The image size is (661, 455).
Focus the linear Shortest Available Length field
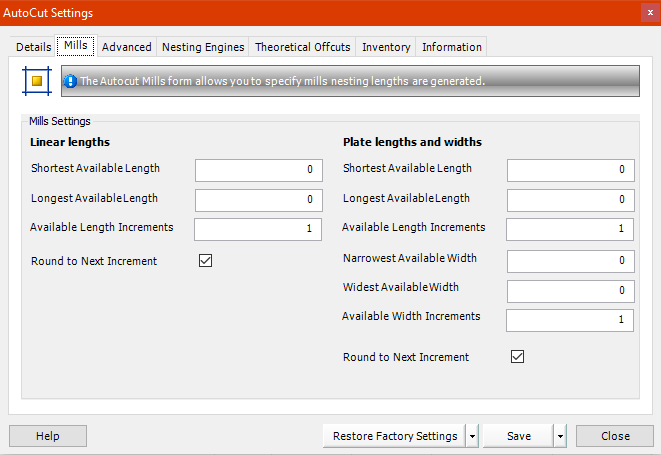pyautogui.click(x=259, y=170)
